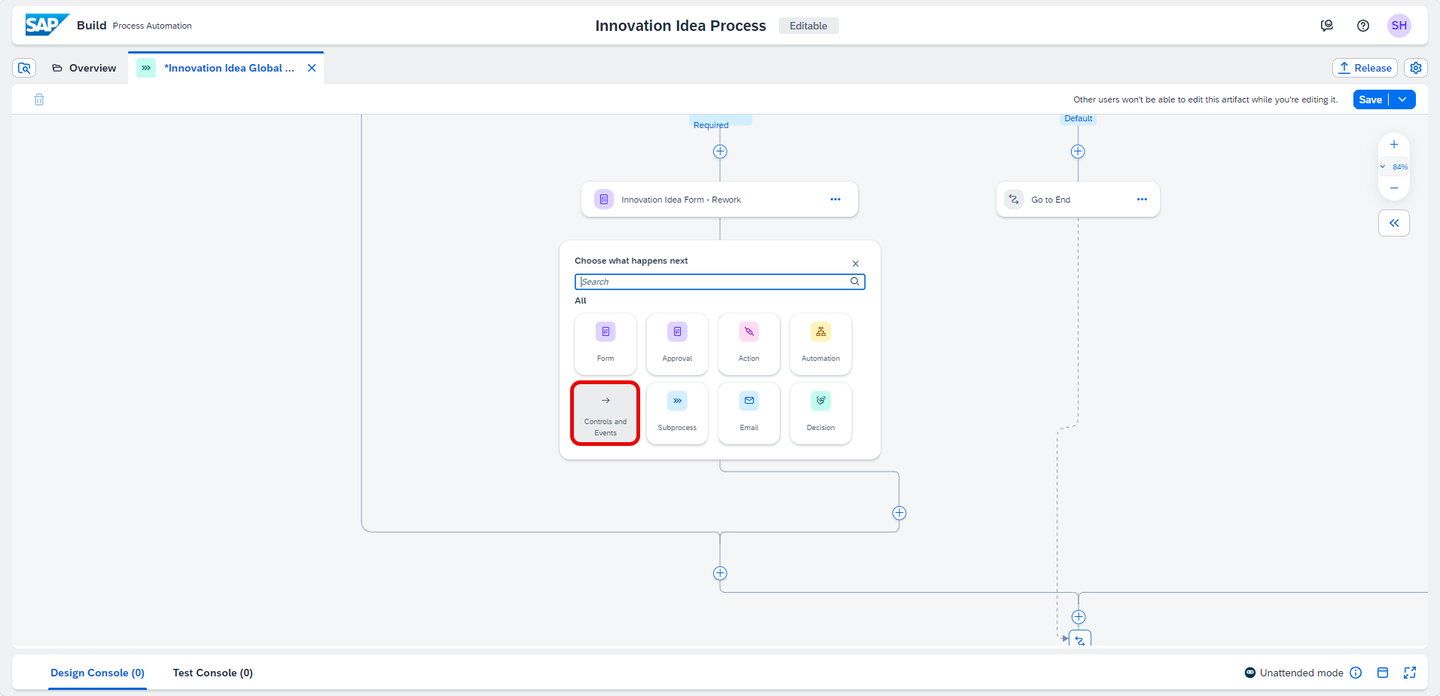Viewport: 1440px width, 696px height.
Task: Click the Required branch label
Action: (x=711, y=125)
